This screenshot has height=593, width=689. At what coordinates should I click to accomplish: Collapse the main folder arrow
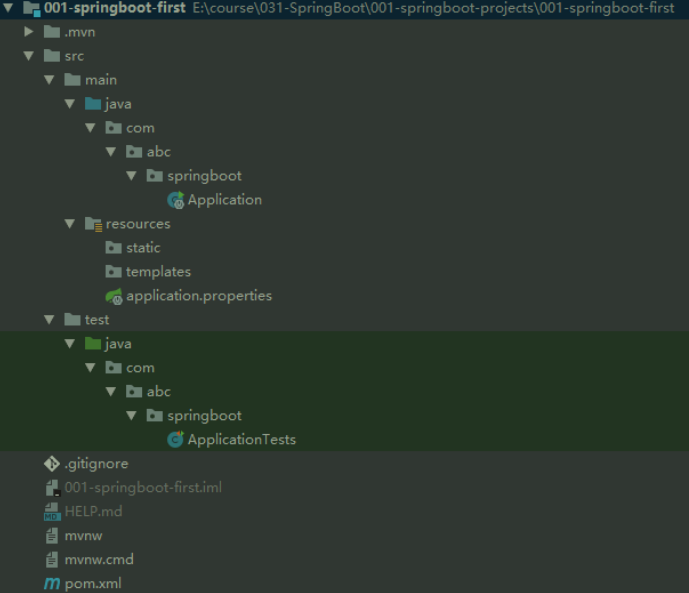(x=49, y=80)
